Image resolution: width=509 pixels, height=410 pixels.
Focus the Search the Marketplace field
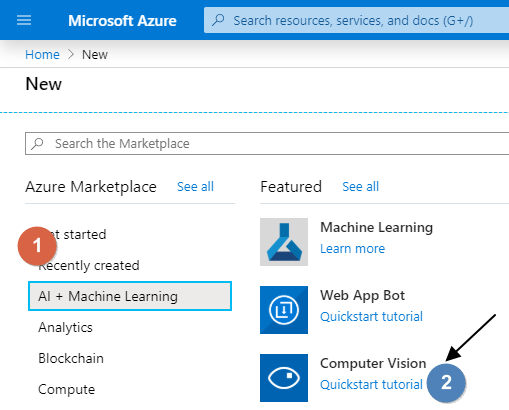(x=267, y=144)
